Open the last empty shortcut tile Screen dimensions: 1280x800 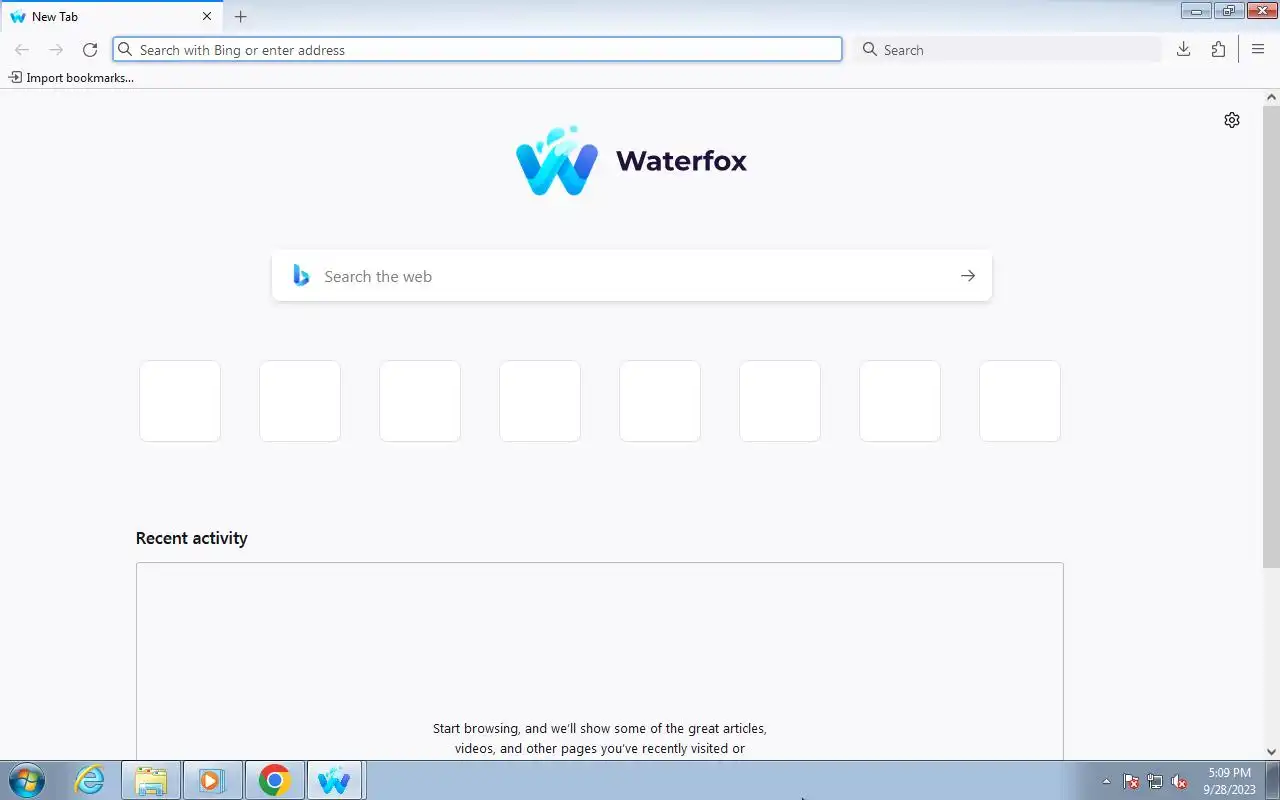(x=1020, y=401)
